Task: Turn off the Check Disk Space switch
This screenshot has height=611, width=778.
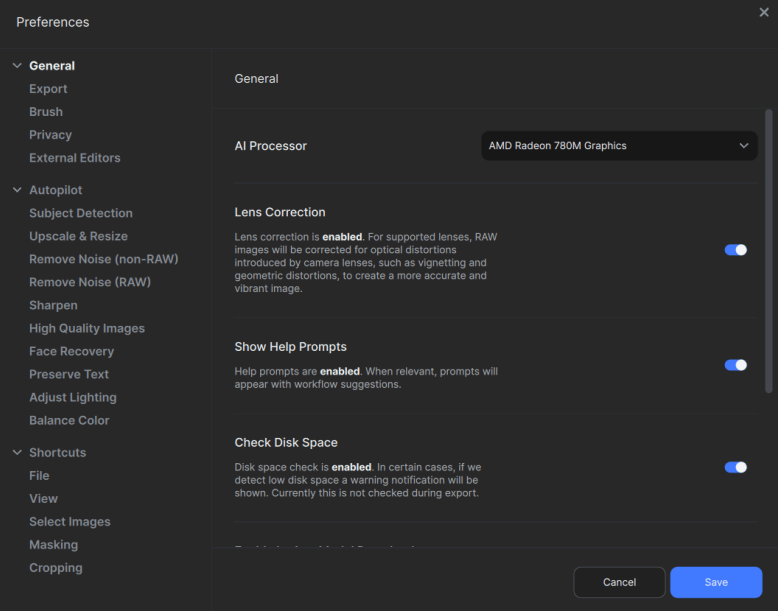Action: [x=735, y=467]
